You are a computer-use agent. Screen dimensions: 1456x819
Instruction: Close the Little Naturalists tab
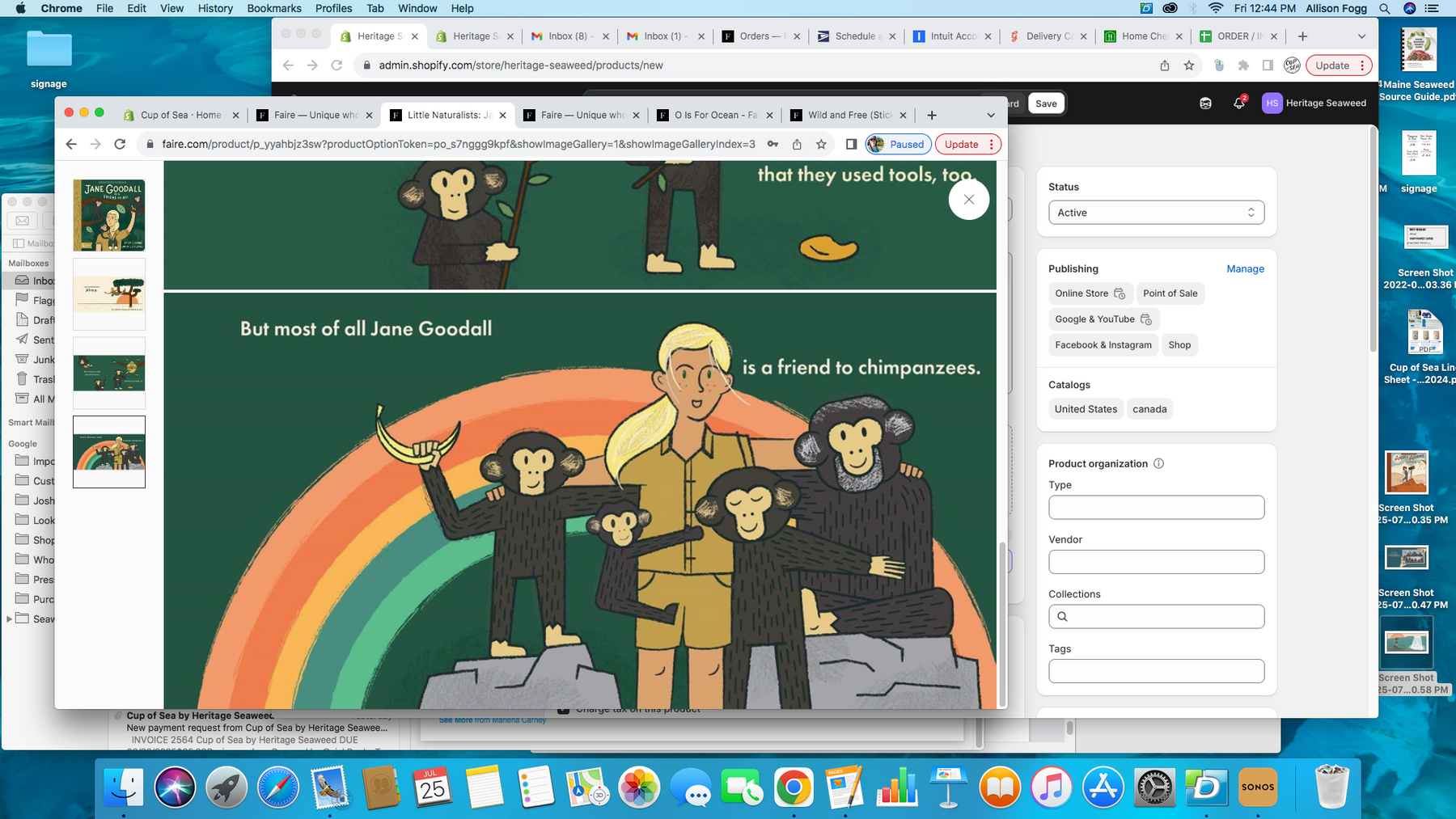point(502,115)
